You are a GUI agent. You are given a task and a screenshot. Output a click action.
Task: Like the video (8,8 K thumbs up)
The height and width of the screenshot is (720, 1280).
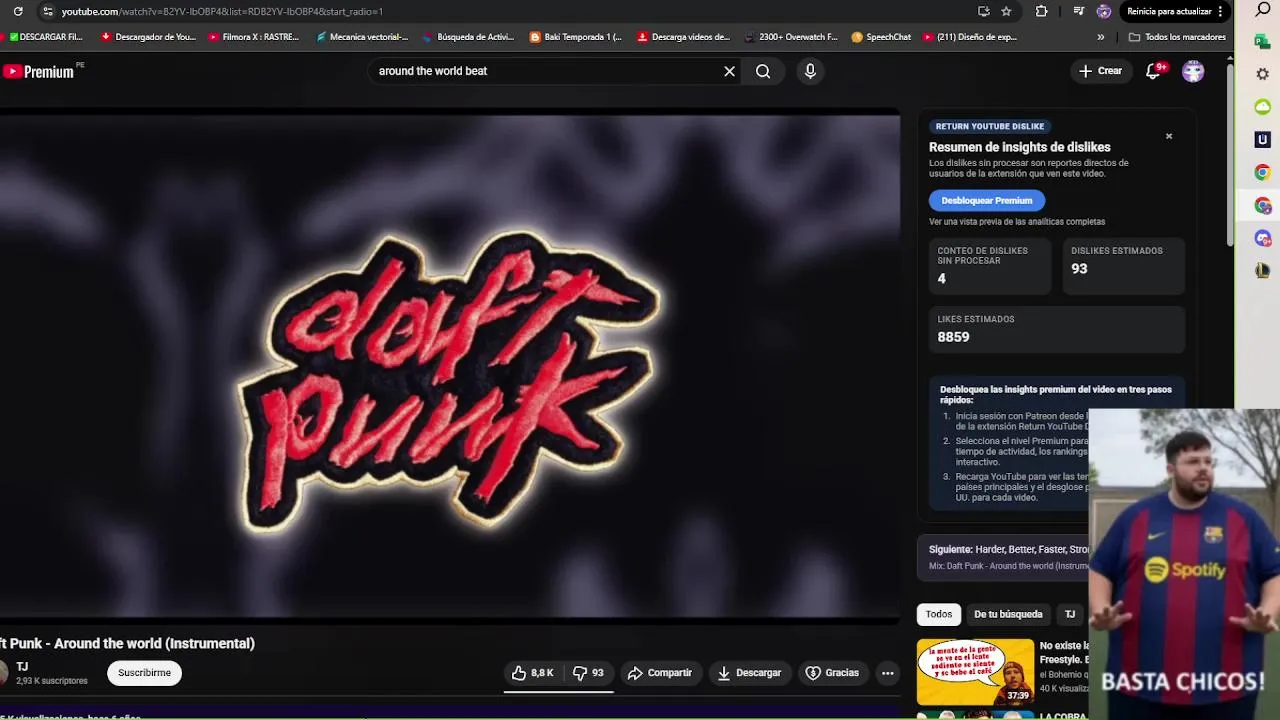point(533,673)
